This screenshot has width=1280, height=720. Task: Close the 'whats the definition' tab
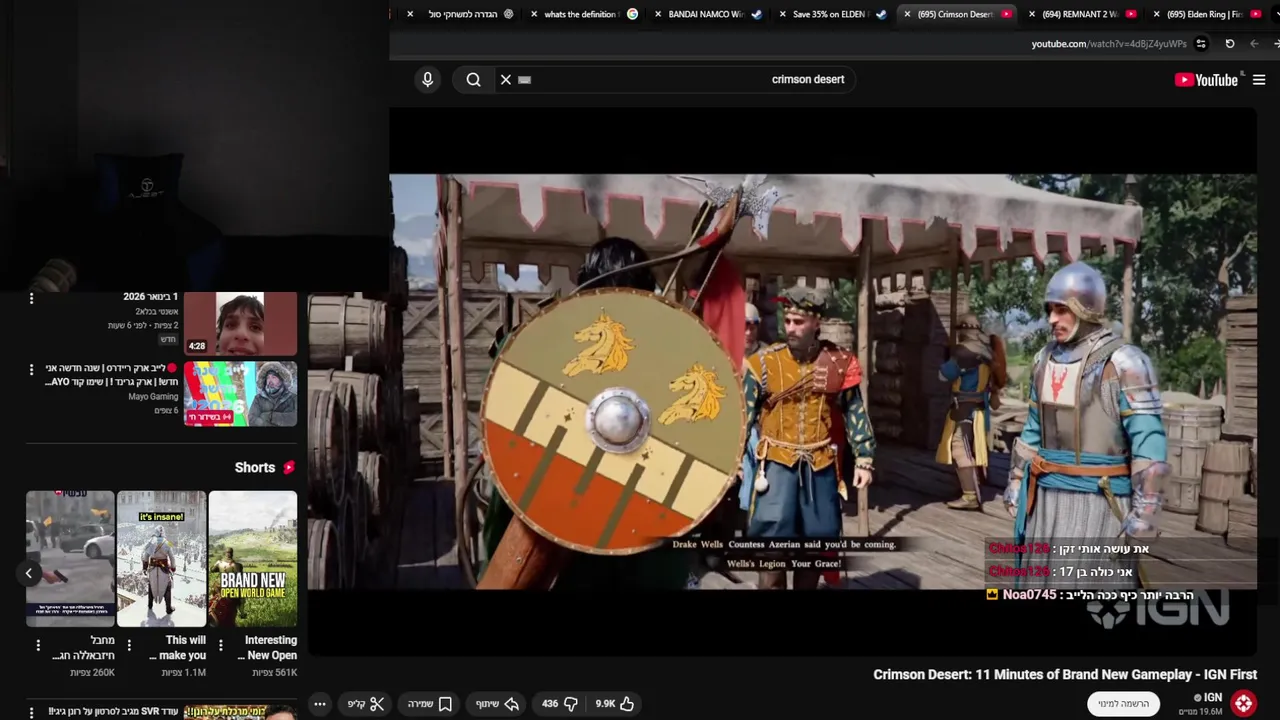click(534, 14)
